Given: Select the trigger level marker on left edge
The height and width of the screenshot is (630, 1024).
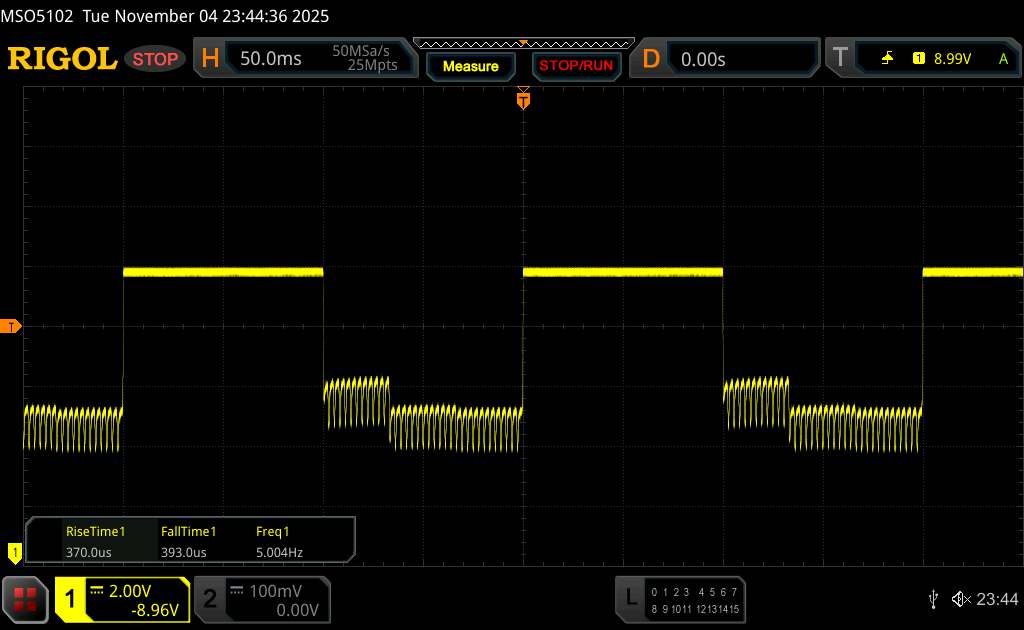Looking at the screenshot, I should point(12,327).
